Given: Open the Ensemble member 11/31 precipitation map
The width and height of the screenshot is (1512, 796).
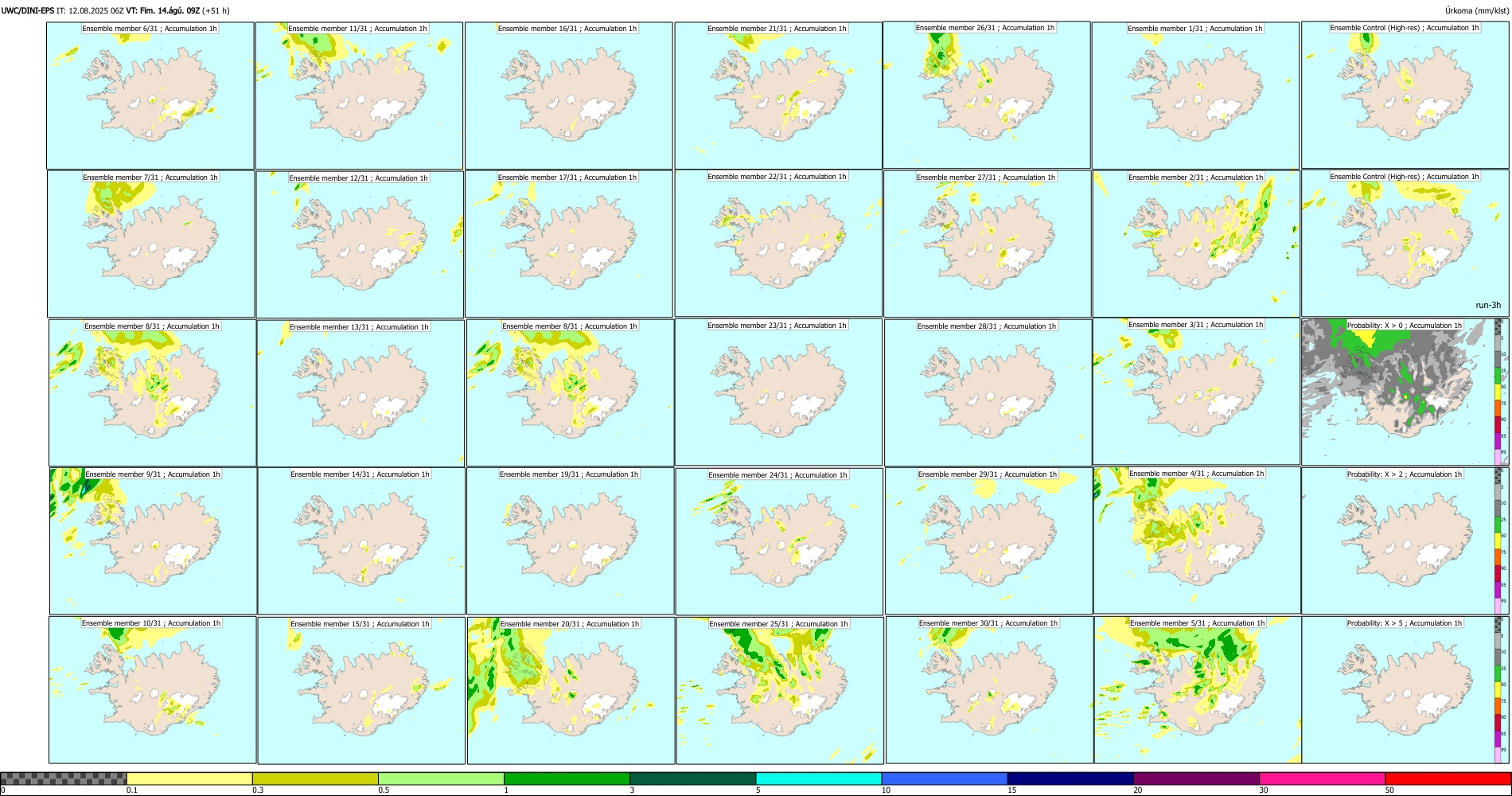Looking at the screenshot, I should tap(359, 96).
